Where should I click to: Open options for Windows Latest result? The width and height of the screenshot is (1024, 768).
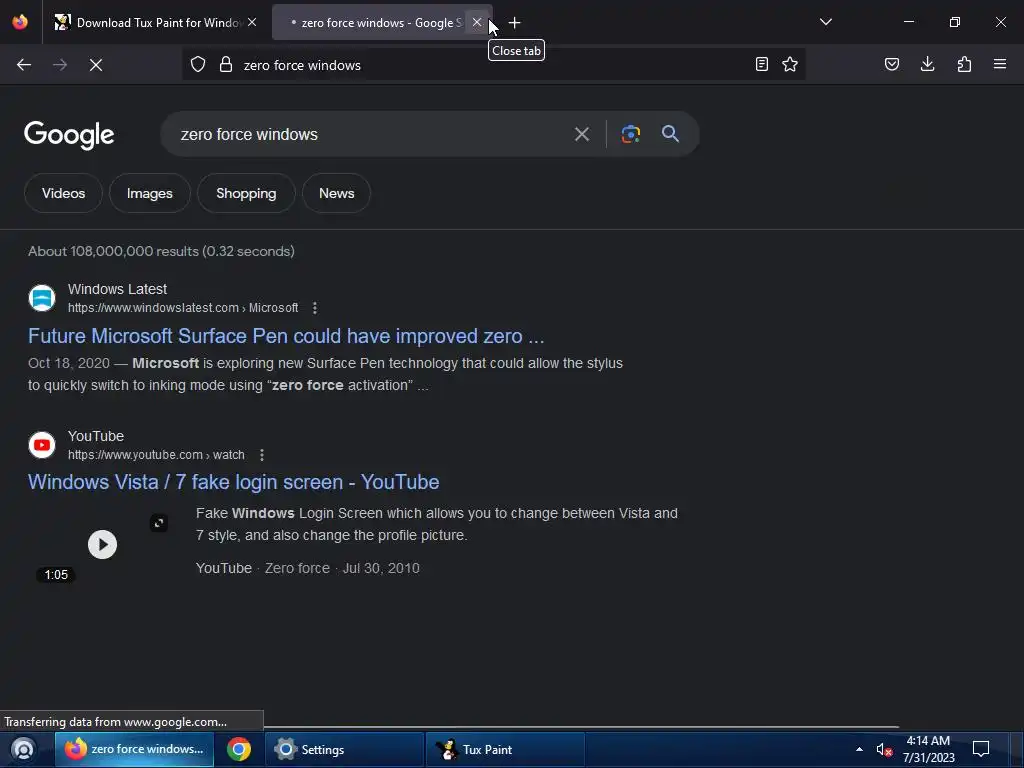(x=315, y=308)
